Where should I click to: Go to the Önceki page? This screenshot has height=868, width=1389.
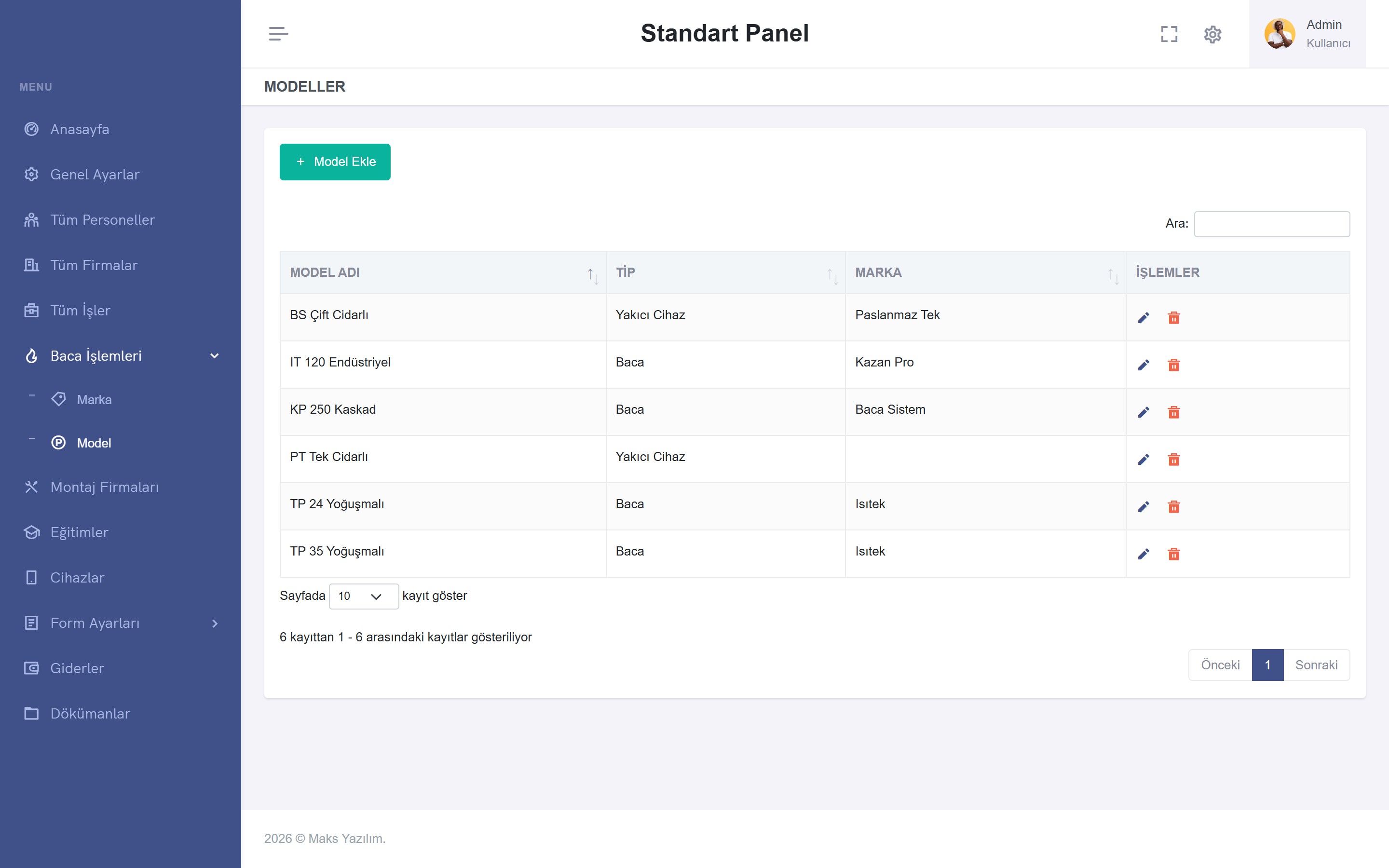[x=1220, y=665]
